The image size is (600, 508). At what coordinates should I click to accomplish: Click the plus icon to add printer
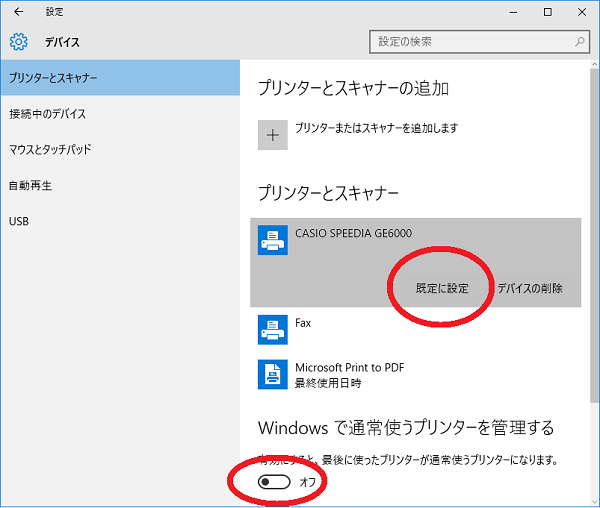pyautogui.click(x=273, y=135)
